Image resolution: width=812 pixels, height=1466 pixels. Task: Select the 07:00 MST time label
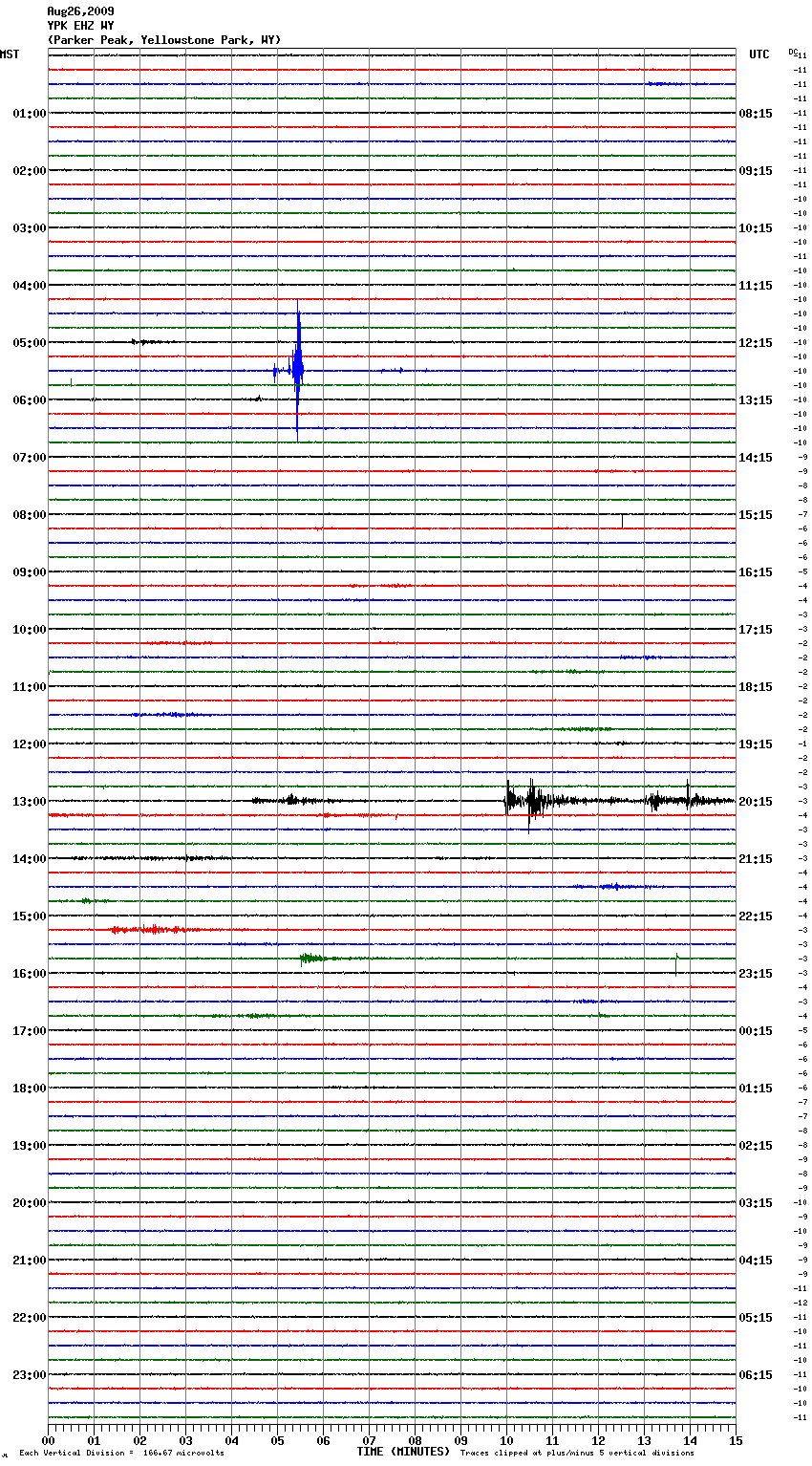(x=29, y=458)
